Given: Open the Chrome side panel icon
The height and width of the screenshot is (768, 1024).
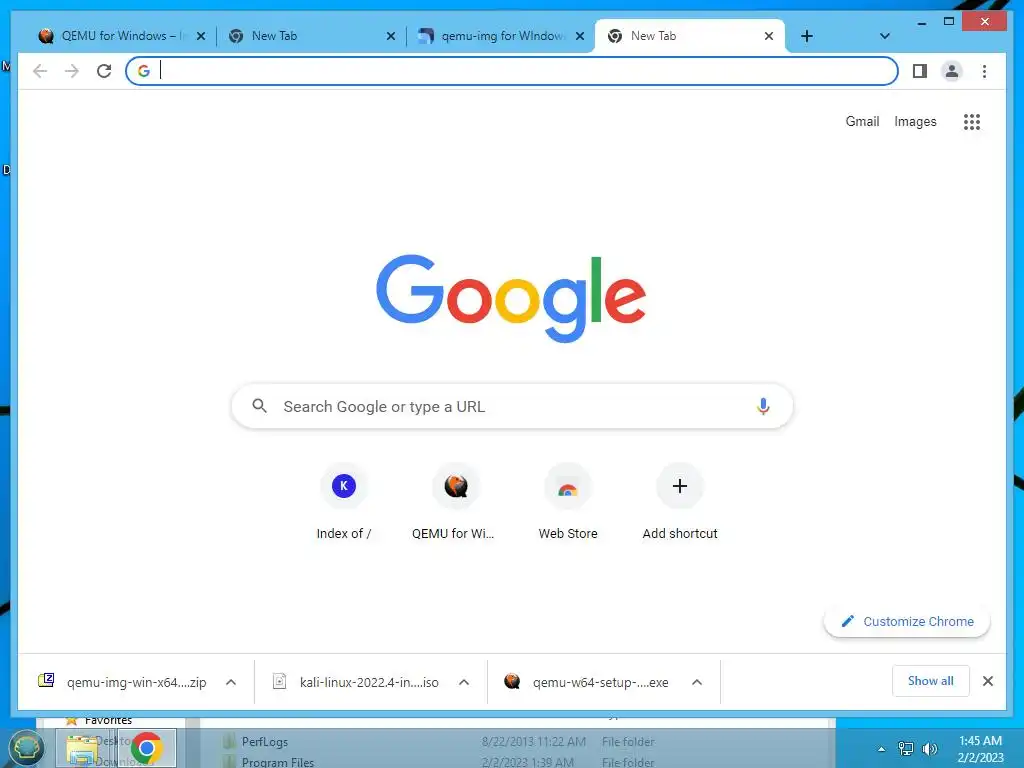Looking at the screenshot, I should [x=920, y=71].
